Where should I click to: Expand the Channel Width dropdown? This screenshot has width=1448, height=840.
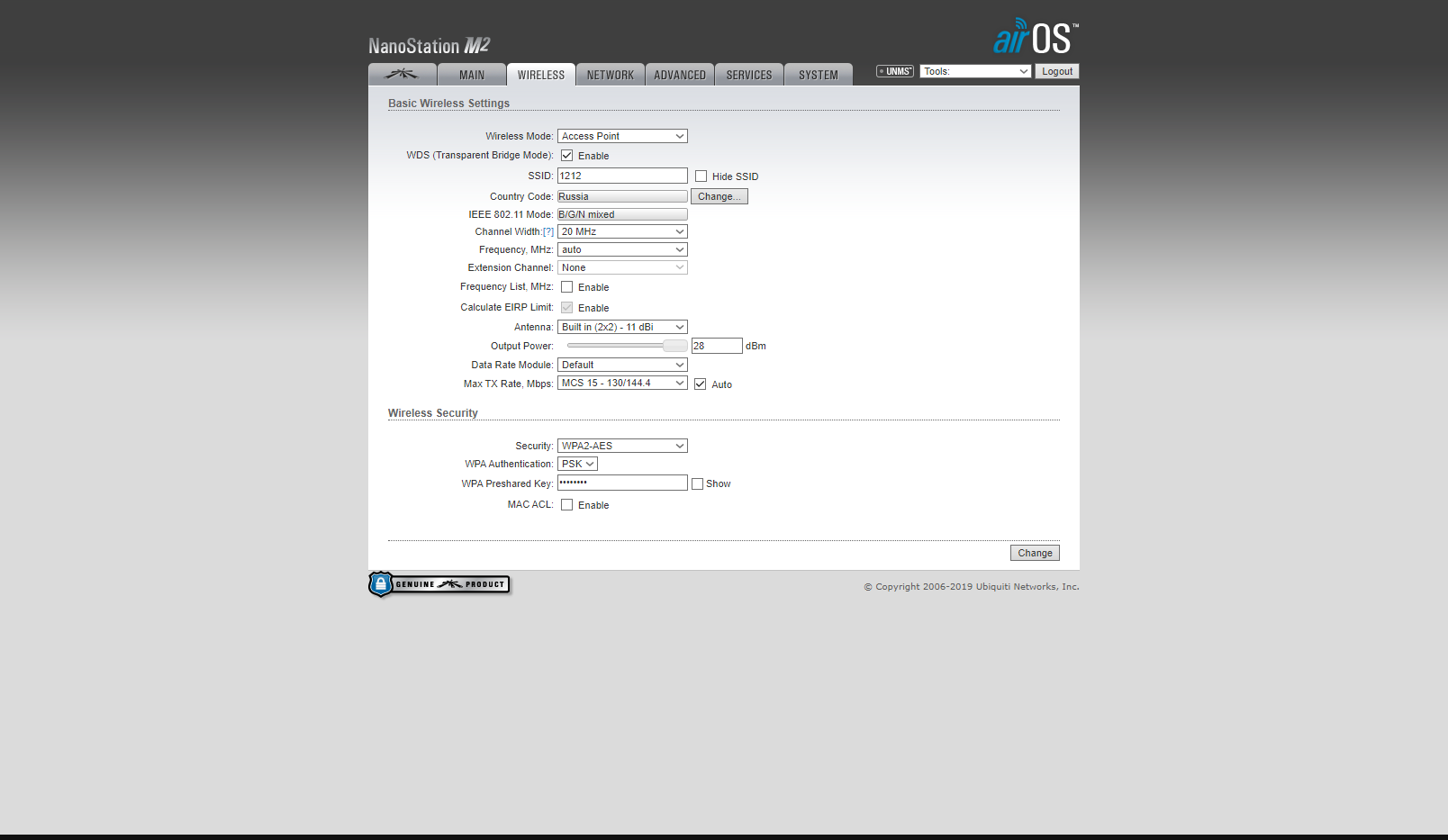pyautogui.click(x=622, y=231)
